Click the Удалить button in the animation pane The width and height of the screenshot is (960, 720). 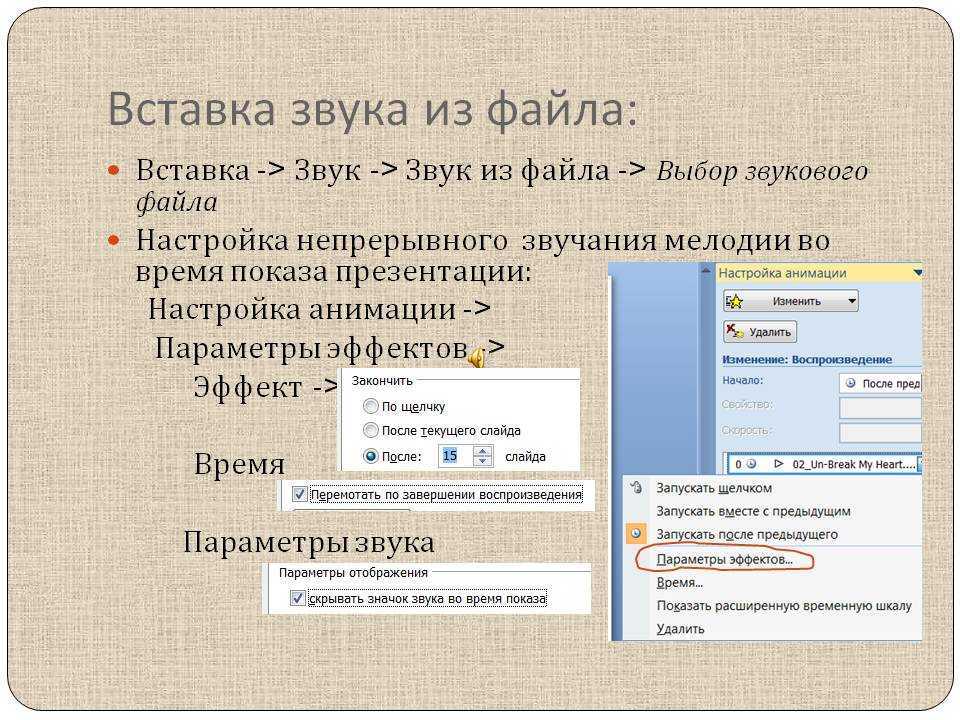tap(759, 332)
